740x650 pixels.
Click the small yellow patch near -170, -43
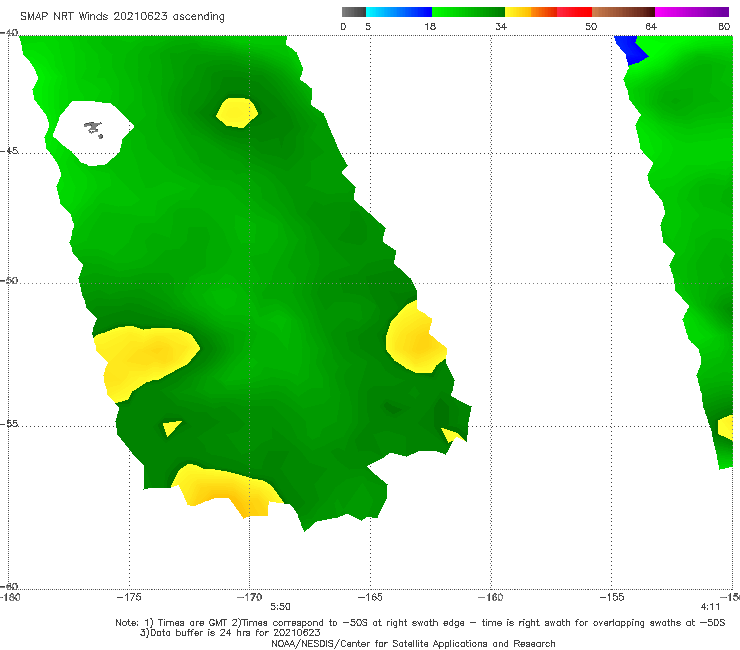pyautogui.click(x=237, y=112)
